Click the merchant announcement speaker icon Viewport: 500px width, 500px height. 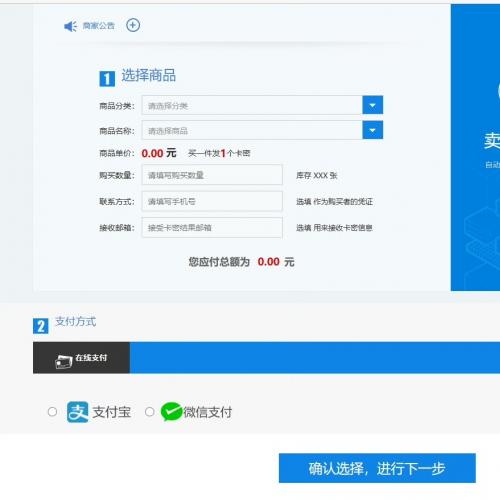[70, 26]
